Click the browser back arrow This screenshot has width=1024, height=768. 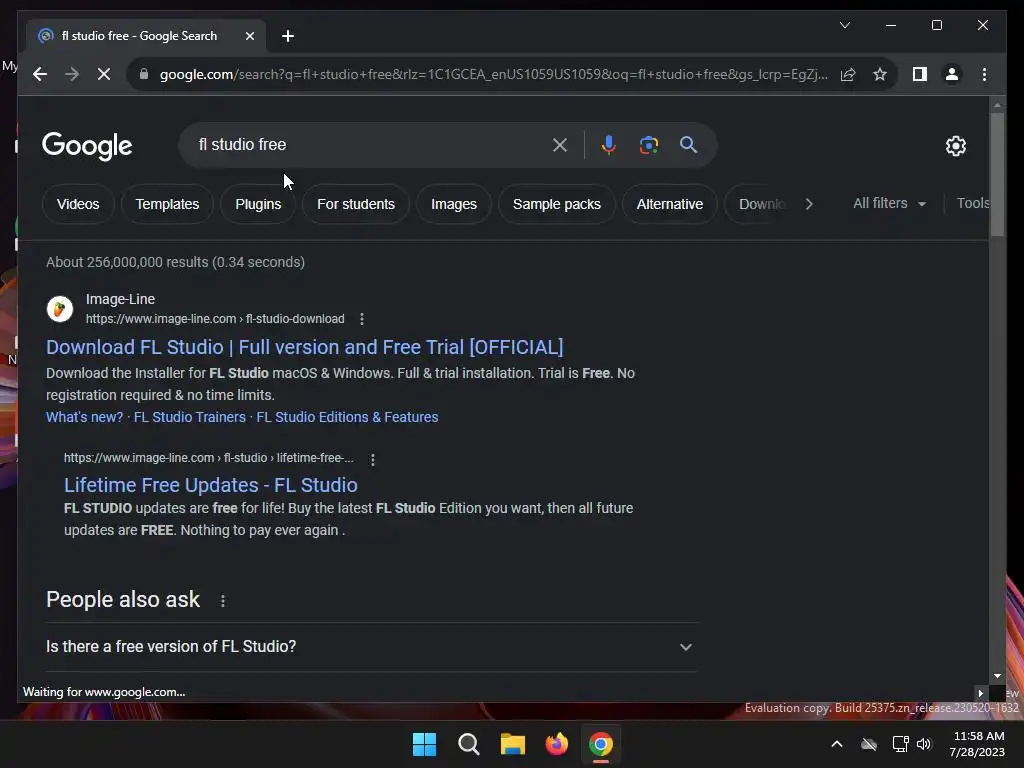pyautogui.click(x=40, y=74)
